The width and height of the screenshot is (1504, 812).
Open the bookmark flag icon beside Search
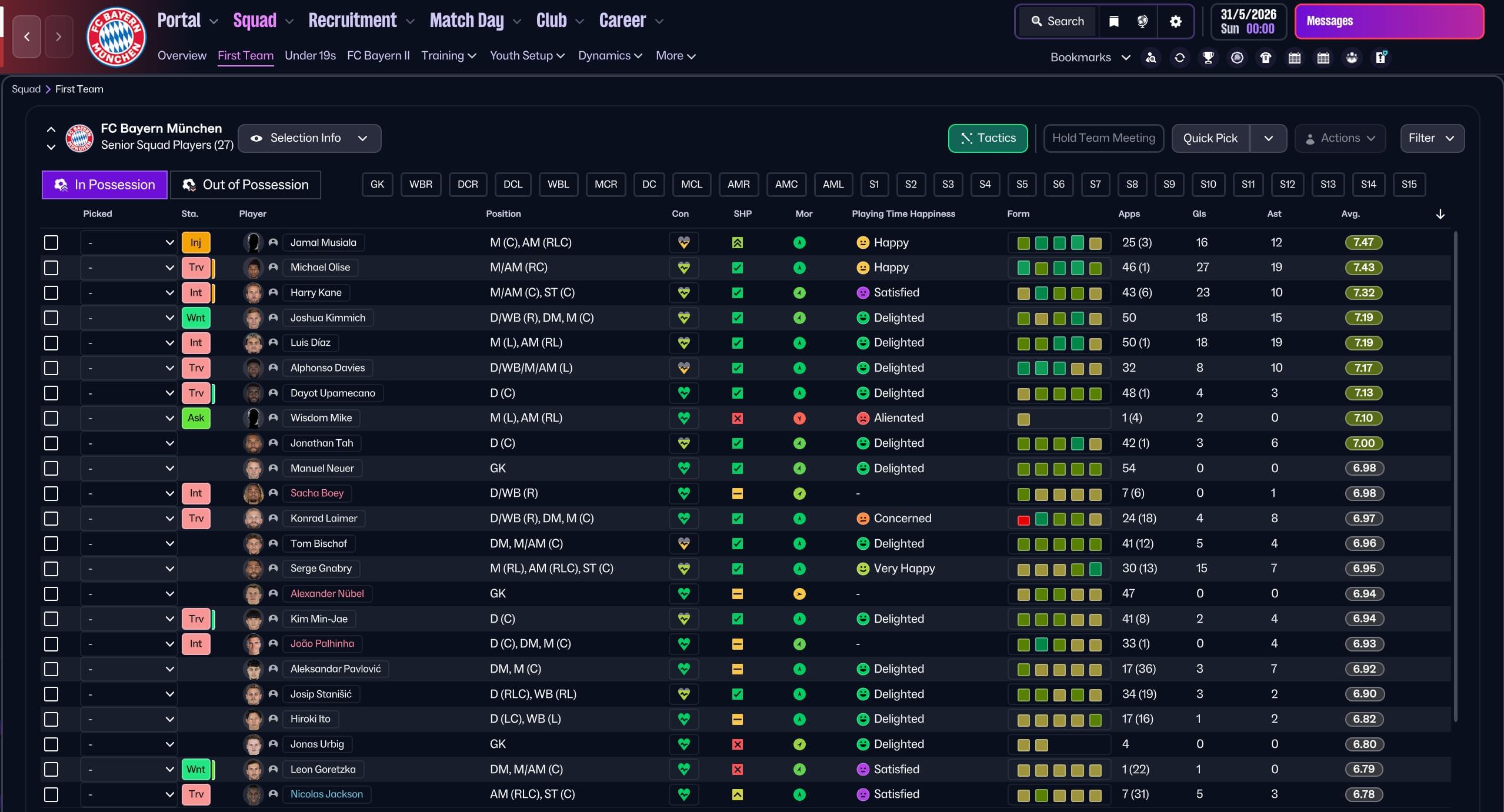1113,21
